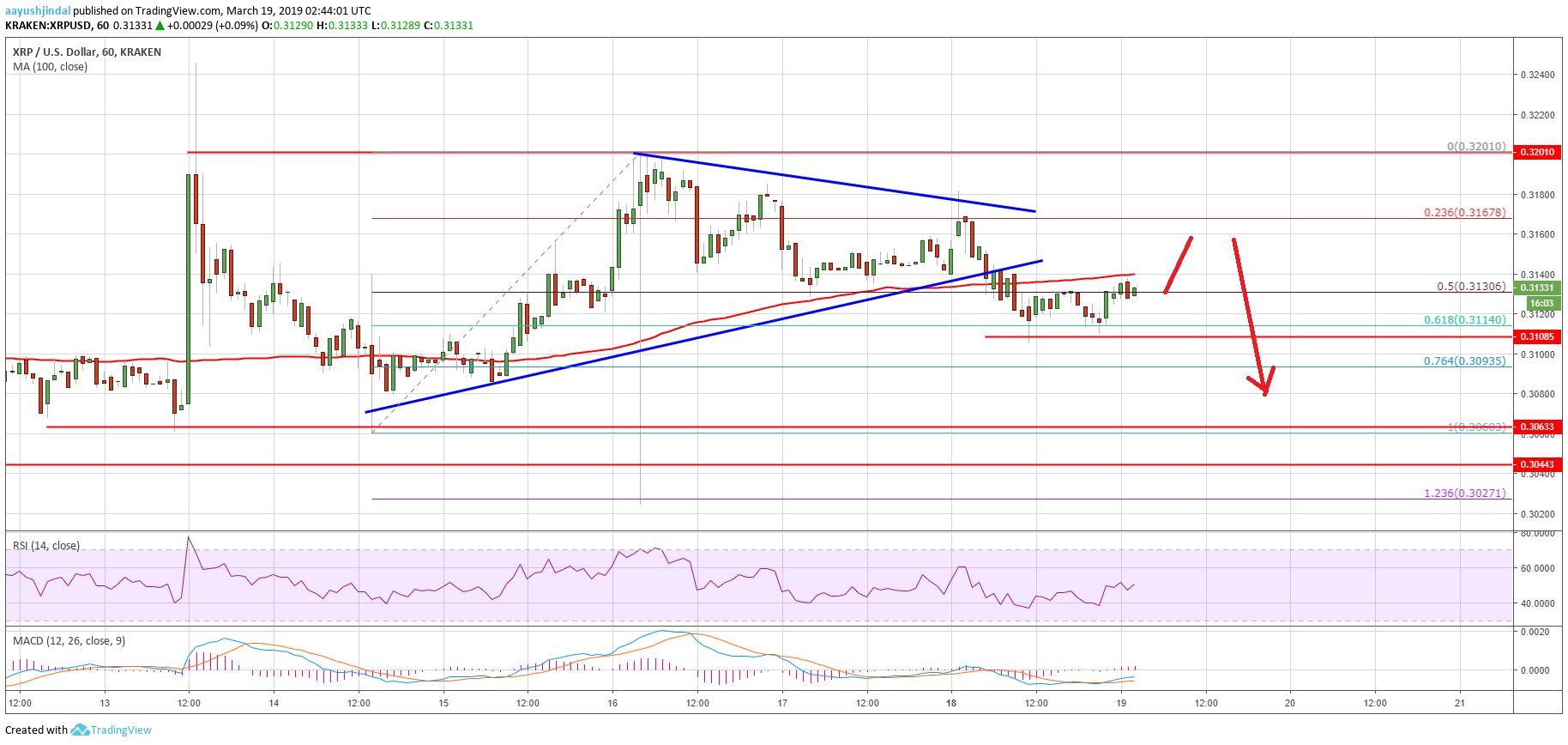
Task: Click the TradingView logo icon at bottom
Action: 80,730
